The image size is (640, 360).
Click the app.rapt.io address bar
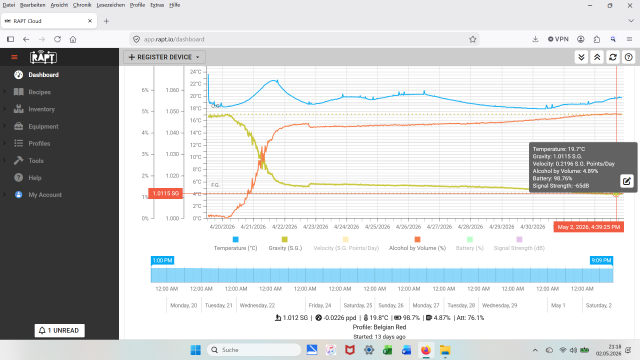coord(304,39)
